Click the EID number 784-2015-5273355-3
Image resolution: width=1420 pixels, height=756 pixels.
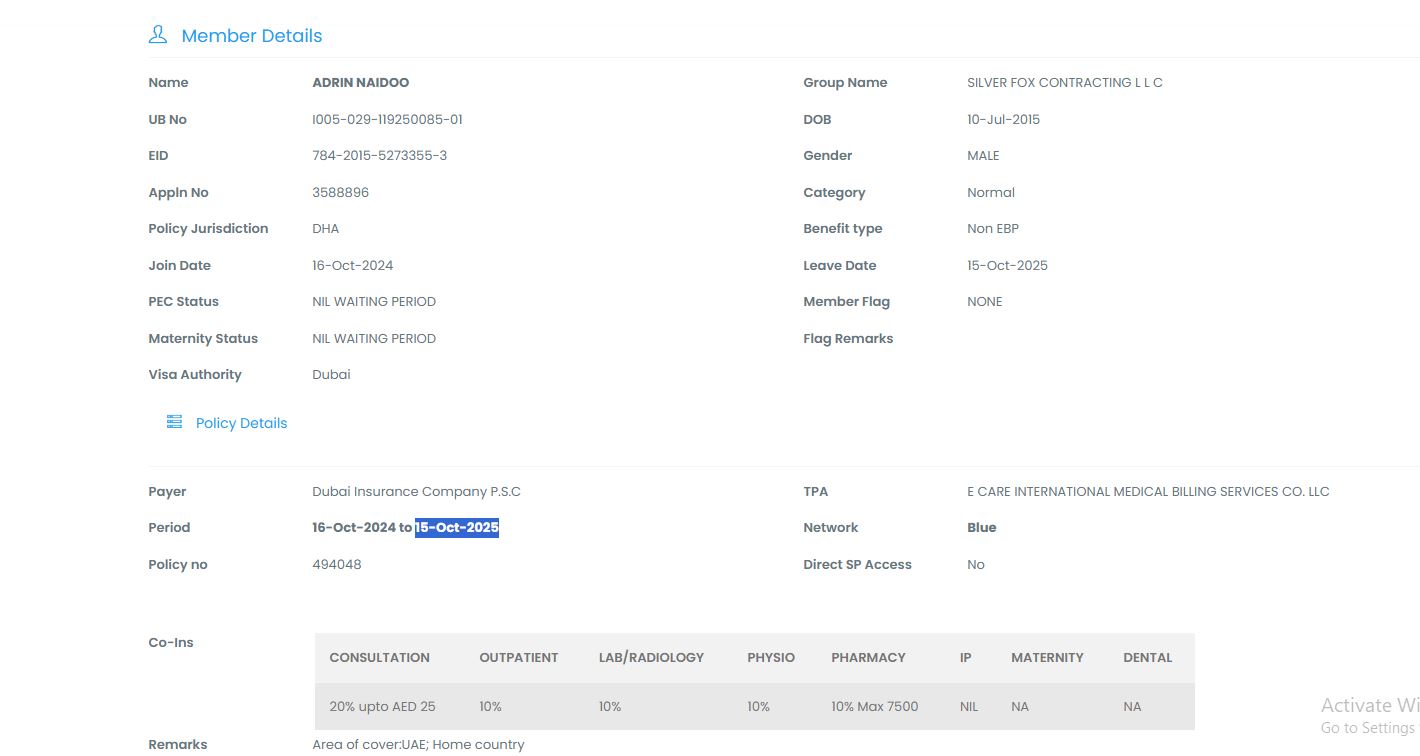(x=379, y=156)
